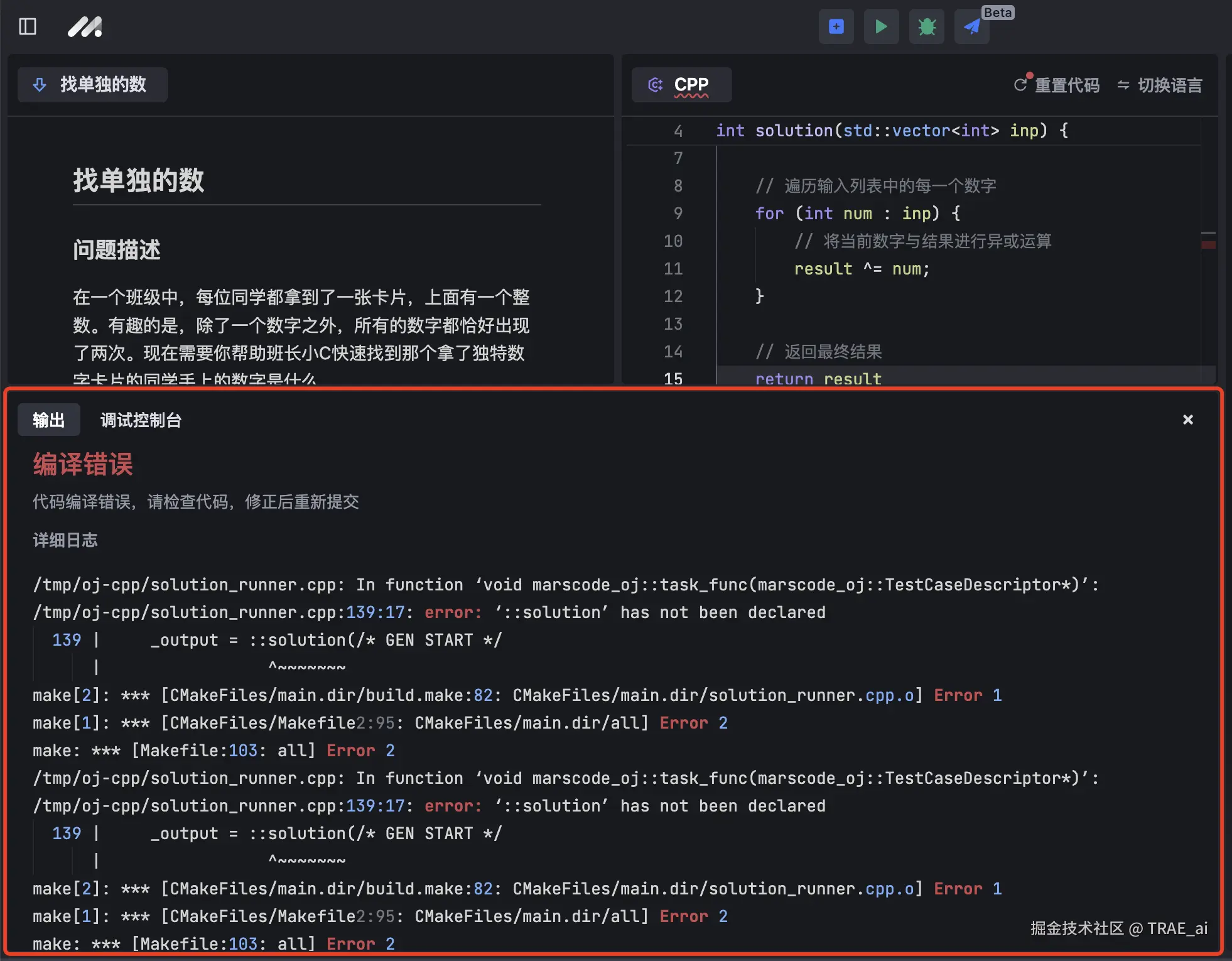Click 切换语言 text button
Image resolution: width=1232 pixels, height=961 pixels.
coord(1170,85)
